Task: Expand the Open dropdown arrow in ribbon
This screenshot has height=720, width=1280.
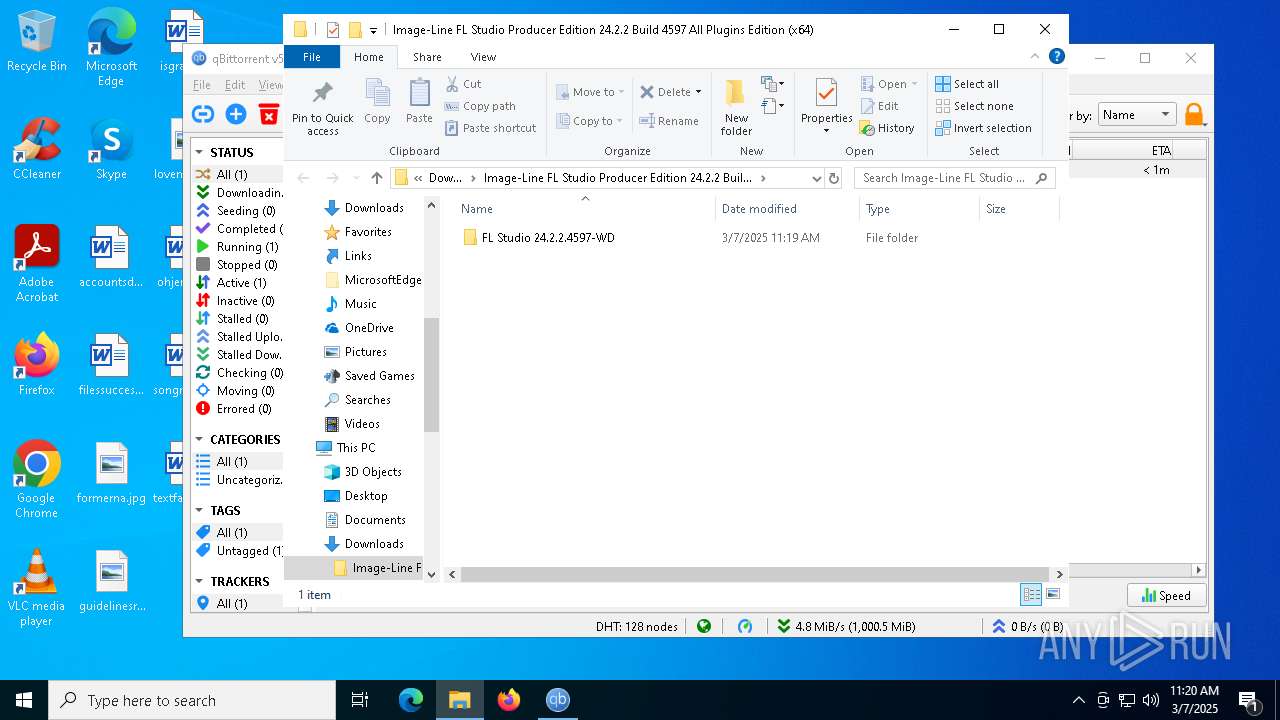Action: click(914, 84)
